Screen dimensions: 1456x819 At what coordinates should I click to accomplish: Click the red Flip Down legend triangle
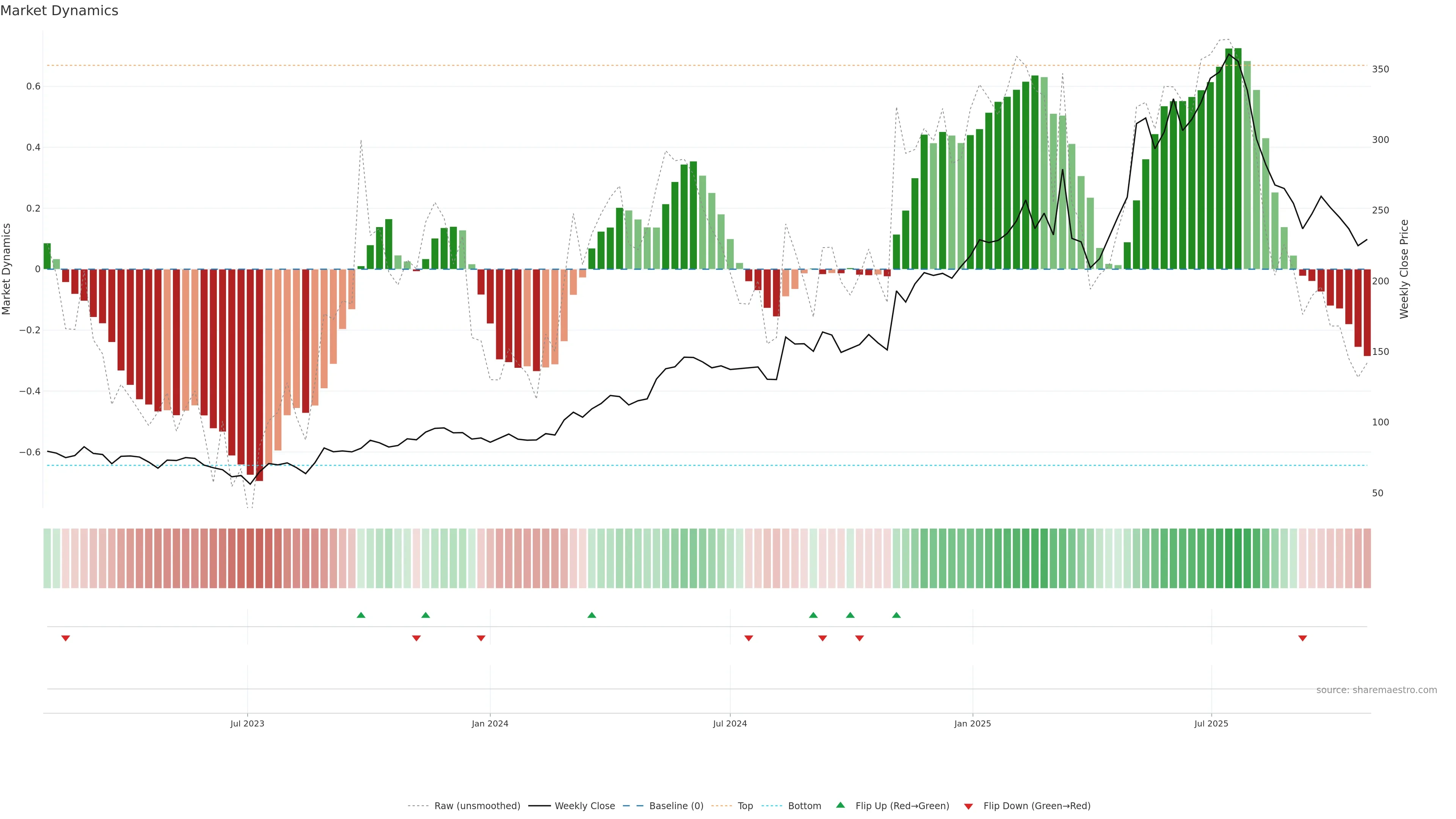968,806
